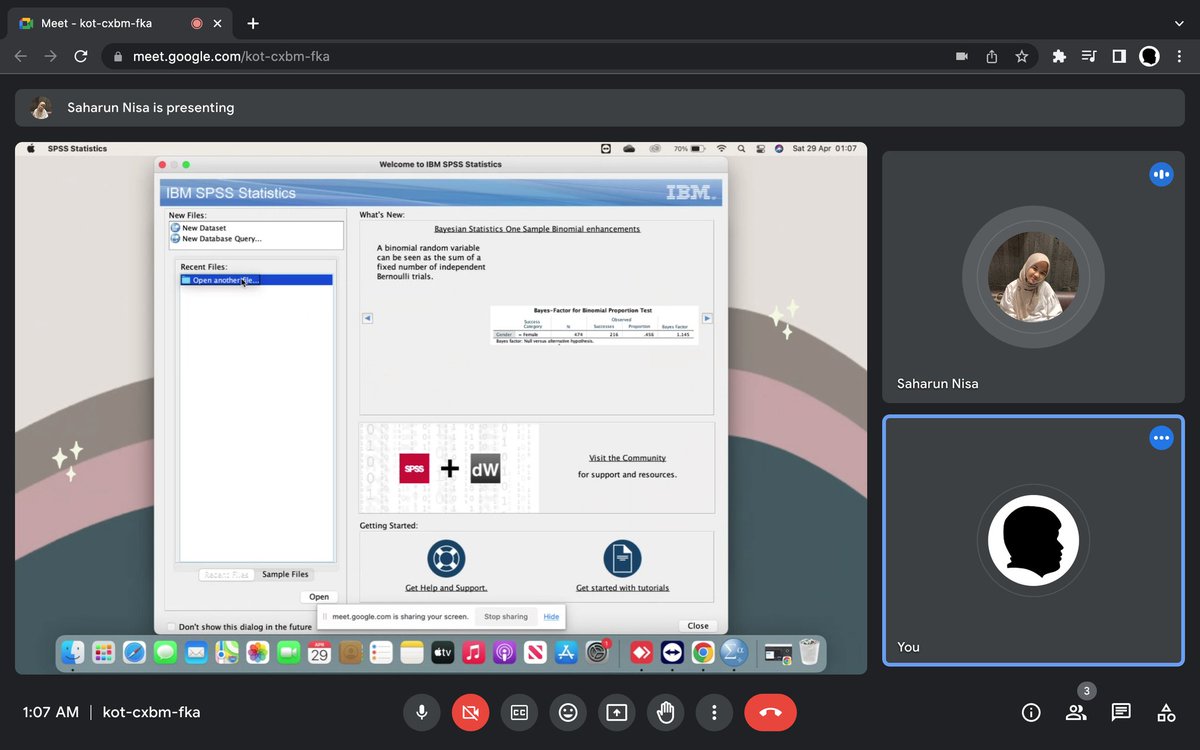1200x750 pixels.
Task: Open App Store in the dock
Action: 567,653
